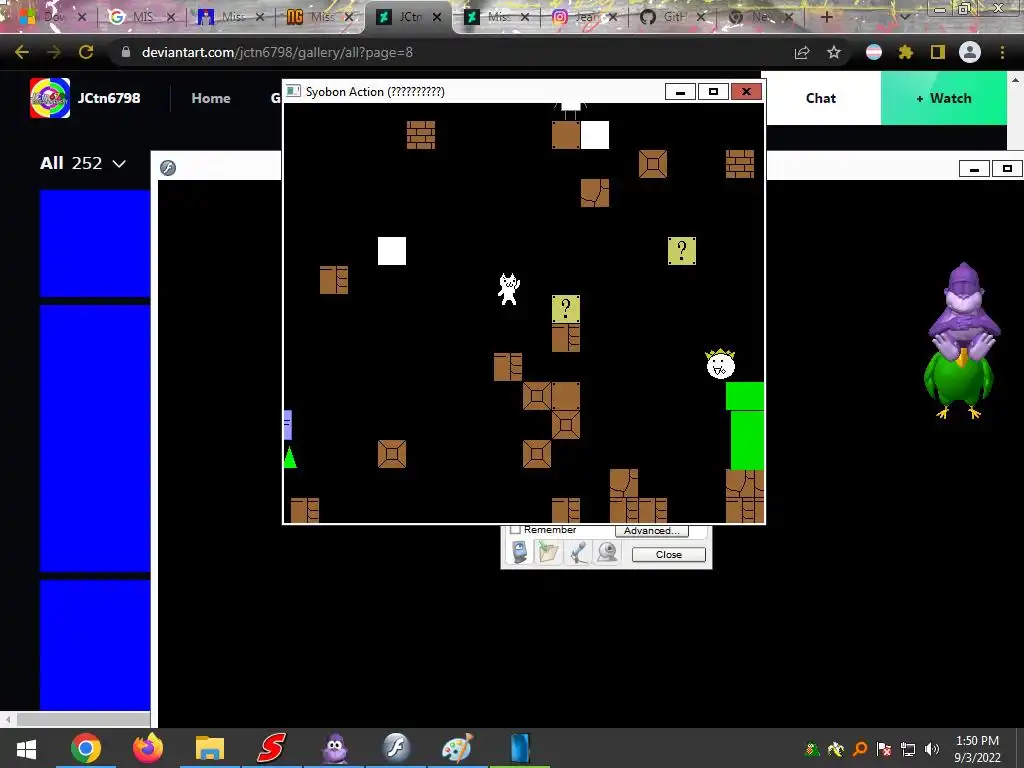The image size is (1024, 768).
Task: Open the Chrome extensions puzzle menu
Action: click(x=906, y=52)
